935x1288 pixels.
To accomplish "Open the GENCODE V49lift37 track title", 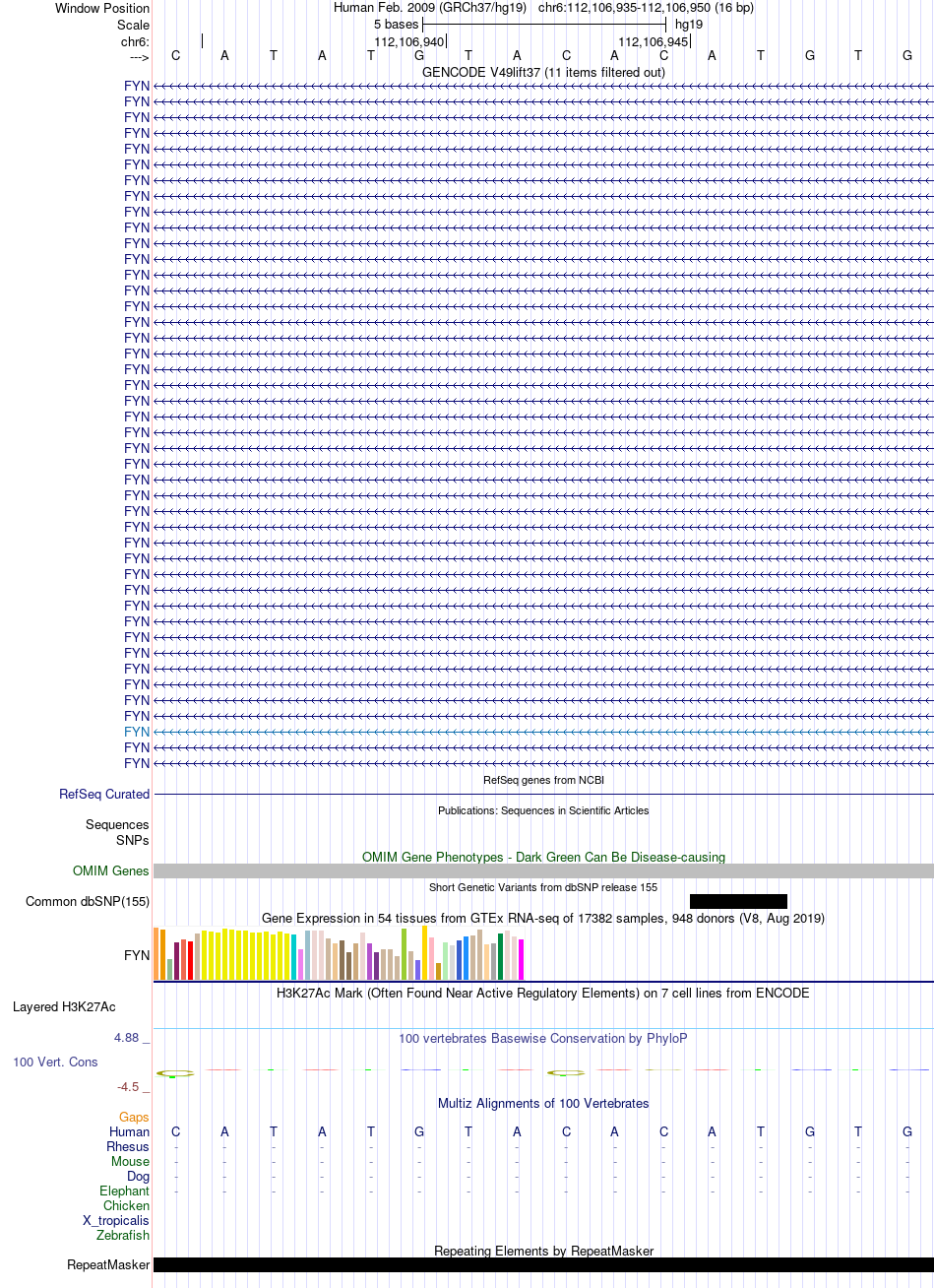I will (543, 72).
